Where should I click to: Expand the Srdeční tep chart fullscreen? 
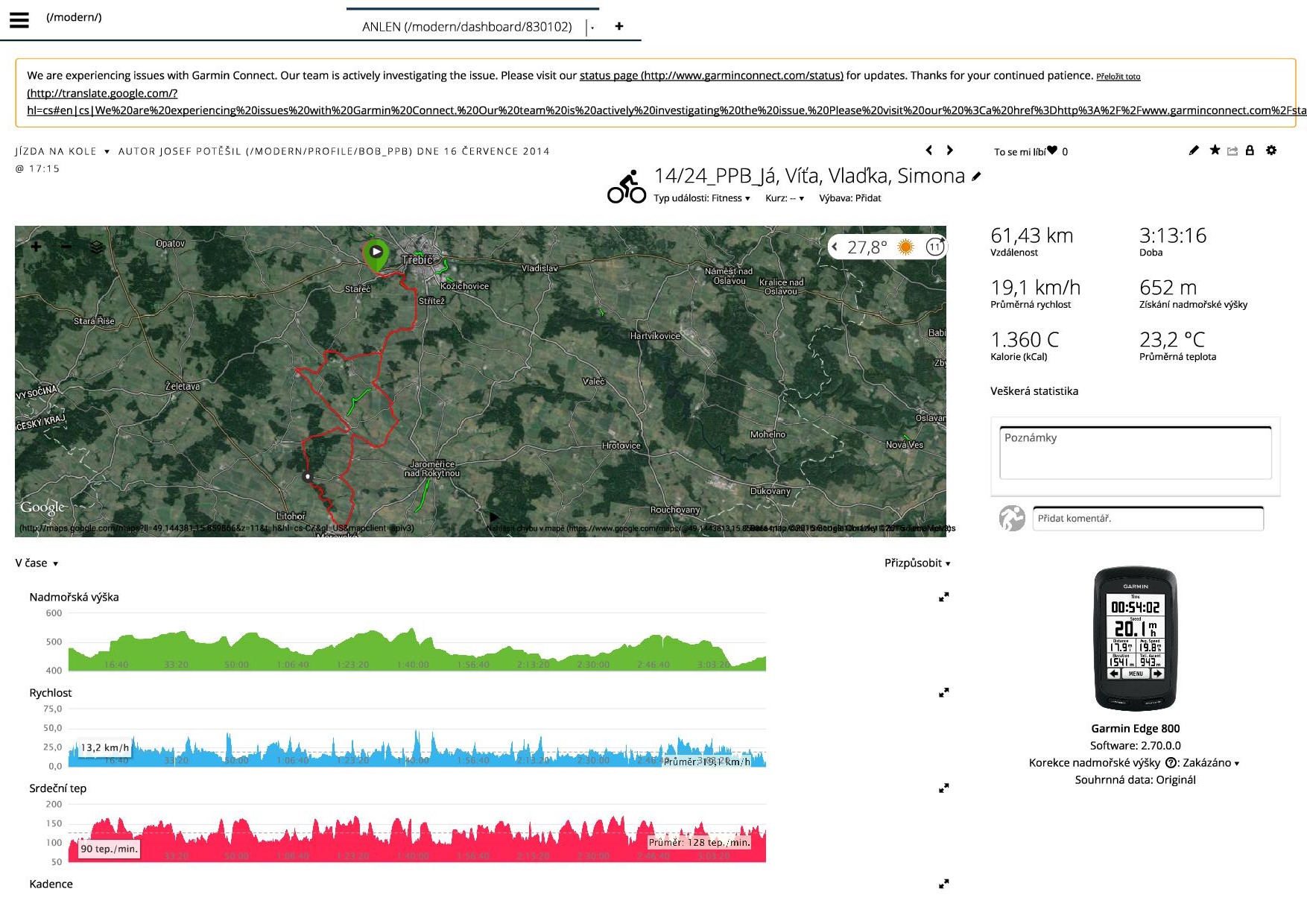[943, 788]
